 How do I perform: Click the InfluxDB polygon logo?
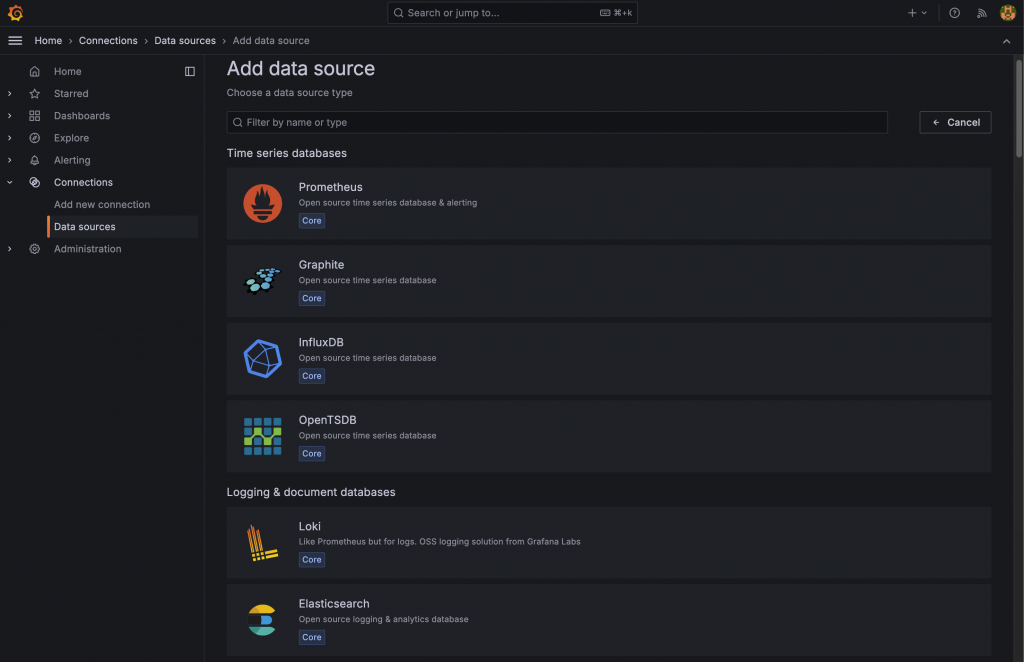[x=263, y=359]
